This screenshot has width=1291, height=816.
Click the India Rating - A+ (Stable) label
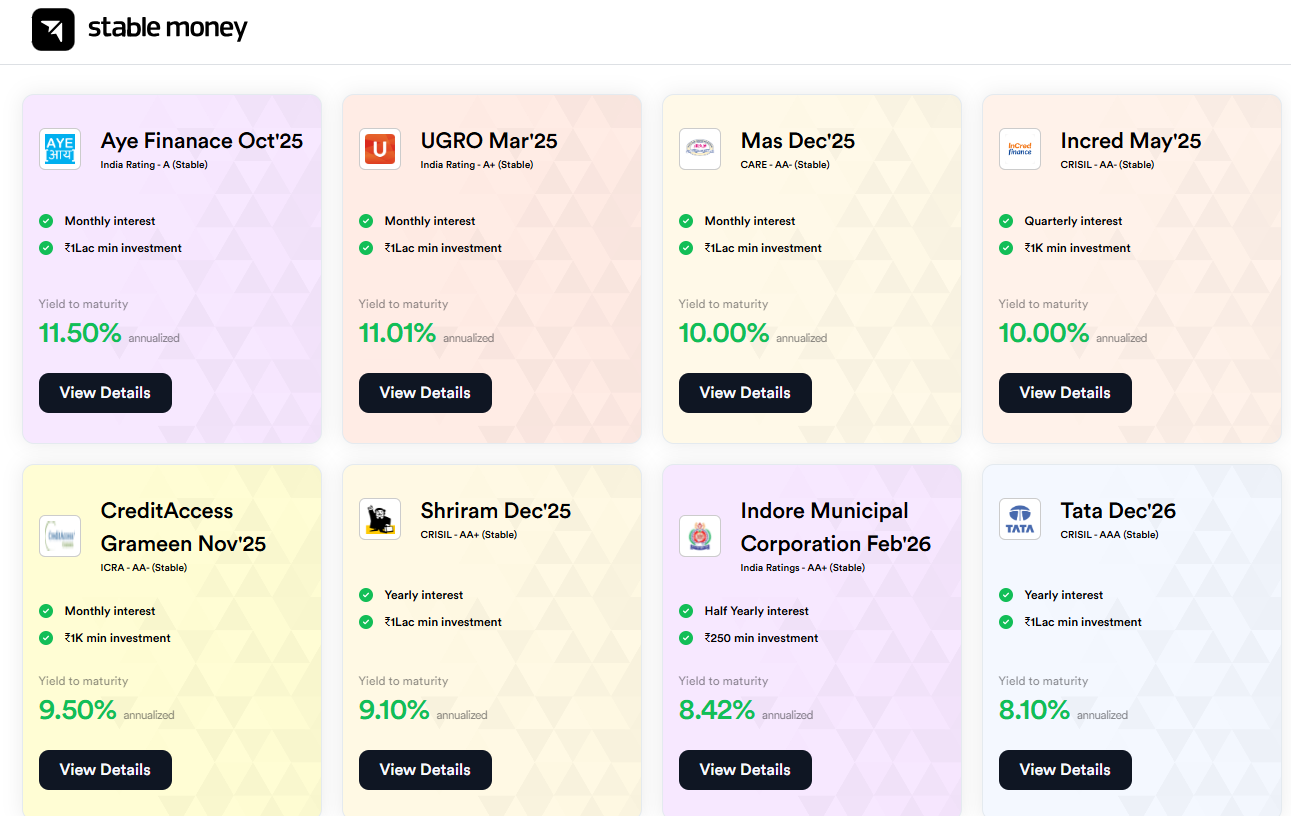pyautogui.click(x=477, y=165)
